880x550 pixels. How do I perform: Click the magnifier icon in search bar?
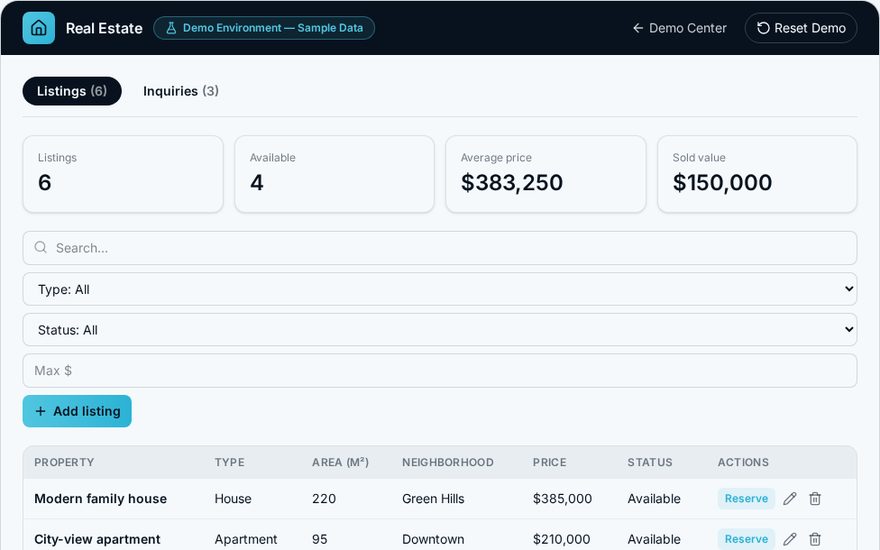(x=40, y=248)
